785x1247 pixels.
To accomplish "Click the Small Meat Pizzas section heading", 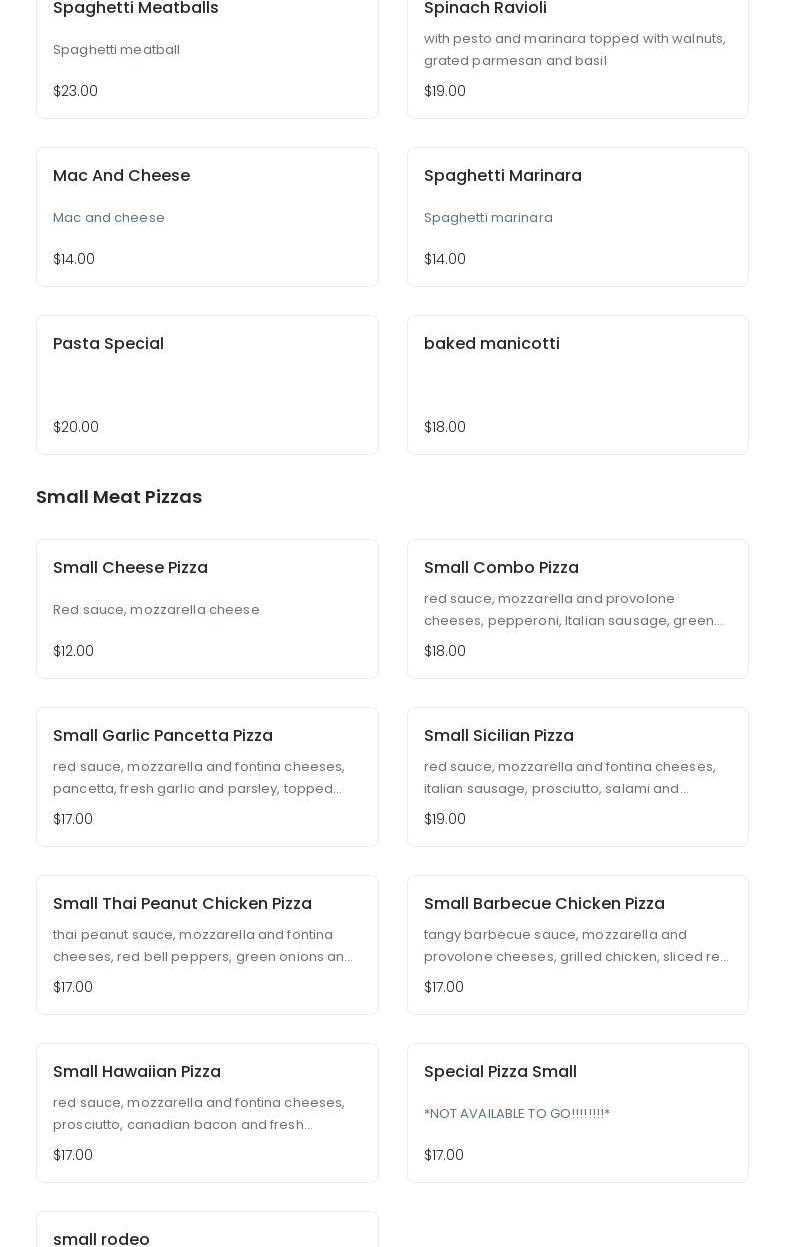I will coord(119,497).
